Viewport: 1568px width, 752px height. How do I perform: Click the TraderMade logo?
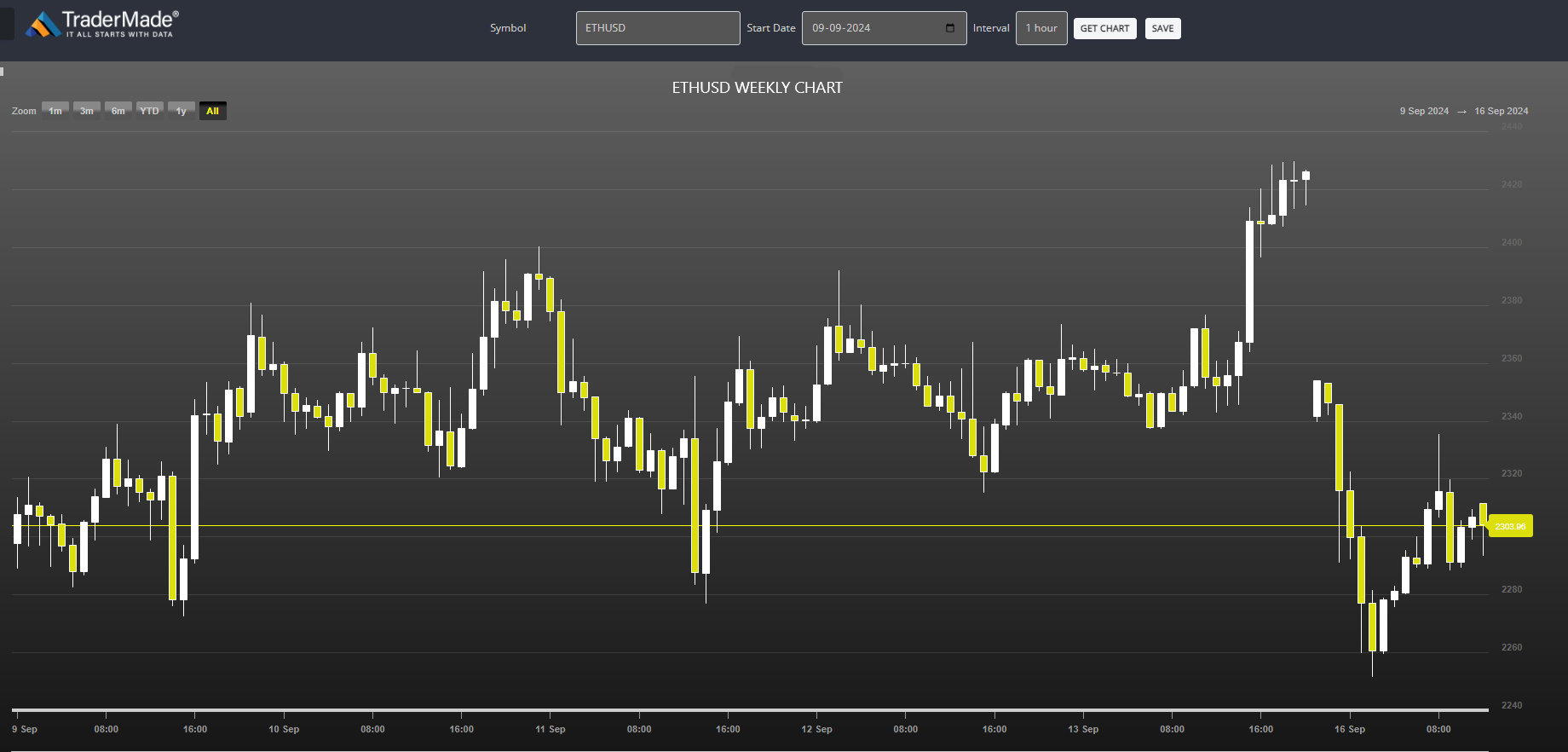pyautogui.click(x=102, y=24)
